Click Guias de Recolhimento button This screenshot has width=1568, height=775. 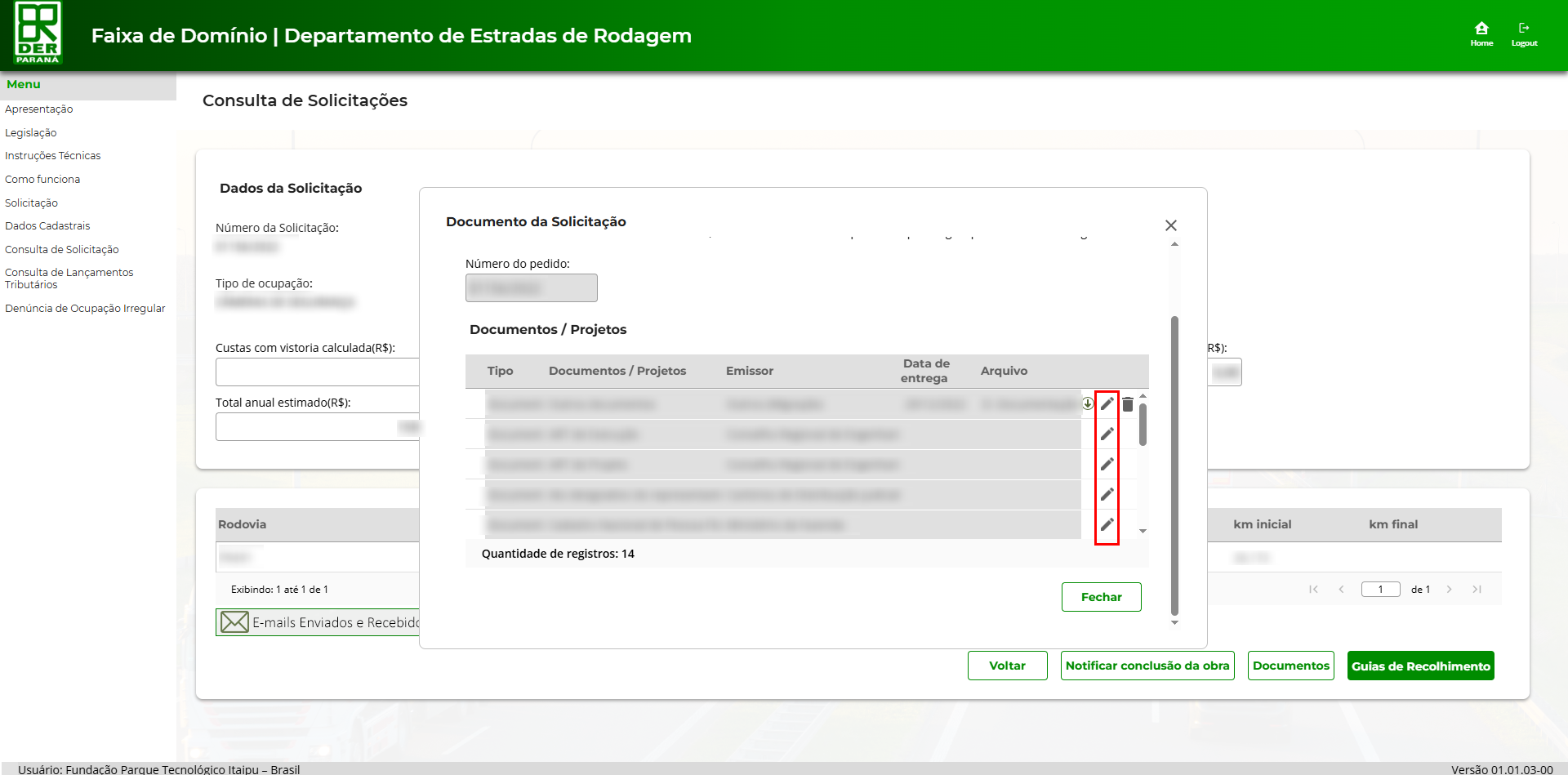tap(1420, 666)
